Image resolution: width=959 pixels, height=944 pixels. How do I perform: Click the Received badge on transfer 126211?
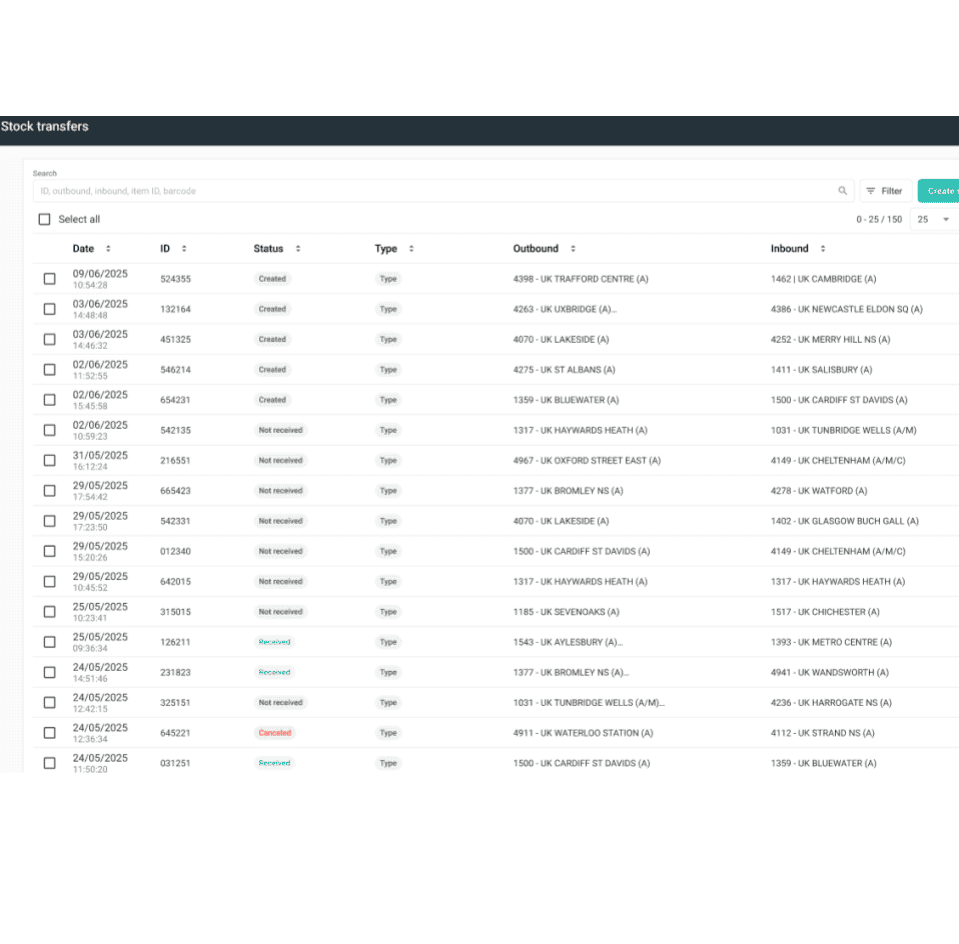click(274, 642)
